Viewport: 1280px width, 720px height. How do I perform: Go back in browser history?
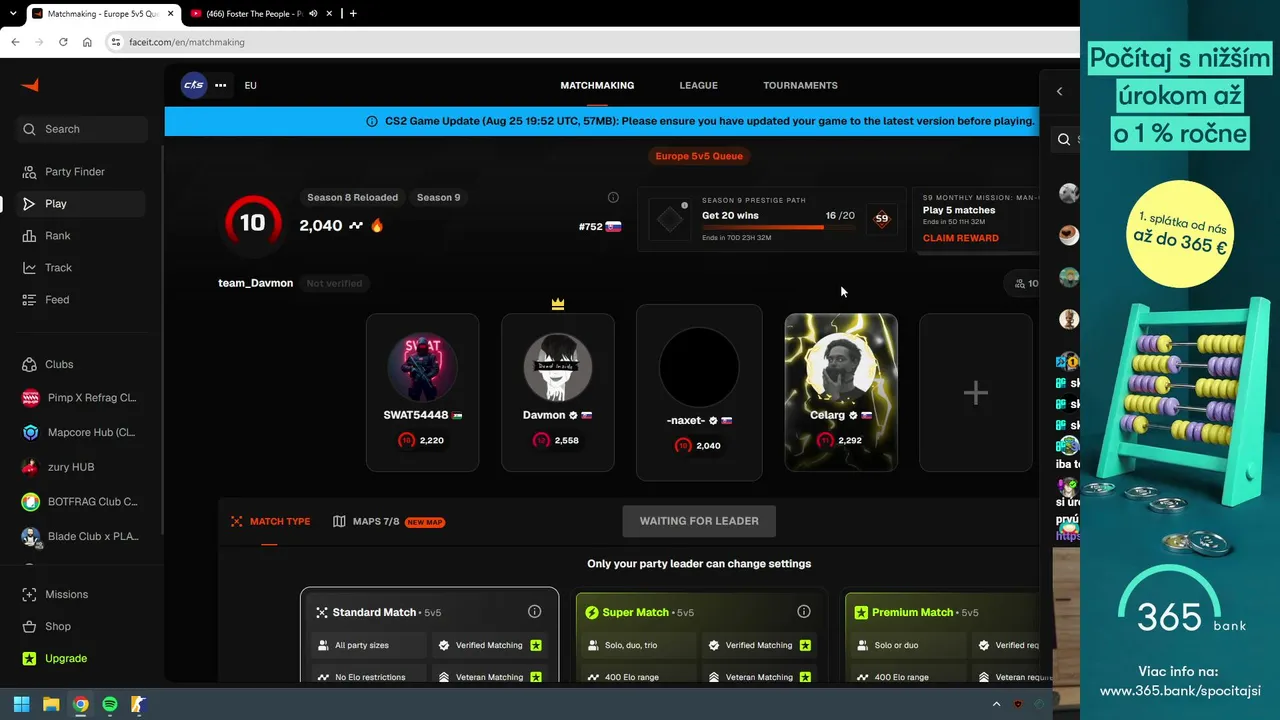[15, 42]
